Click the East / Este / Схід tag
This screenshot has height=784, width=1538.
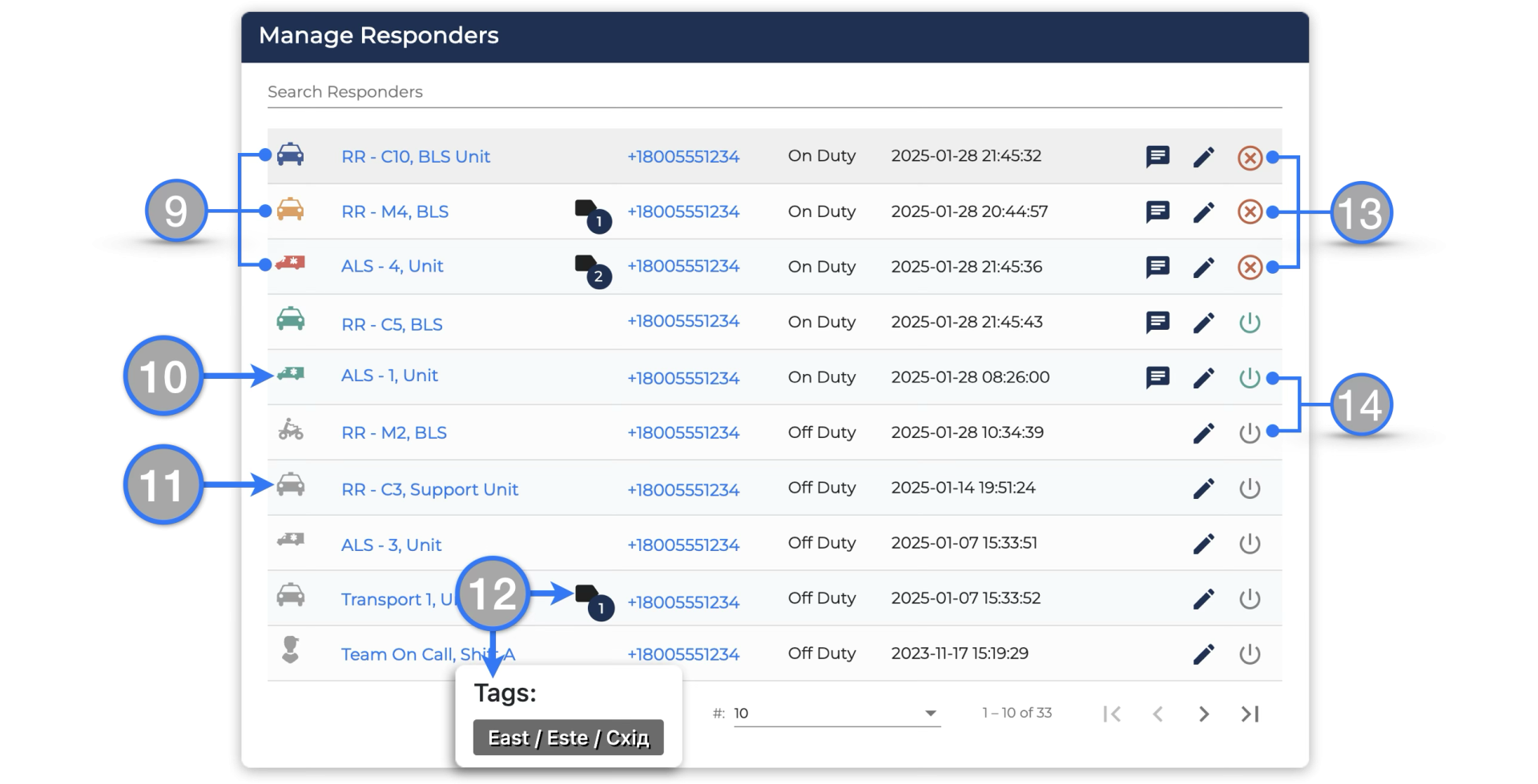pyautogui.click(x=568, y=738)
